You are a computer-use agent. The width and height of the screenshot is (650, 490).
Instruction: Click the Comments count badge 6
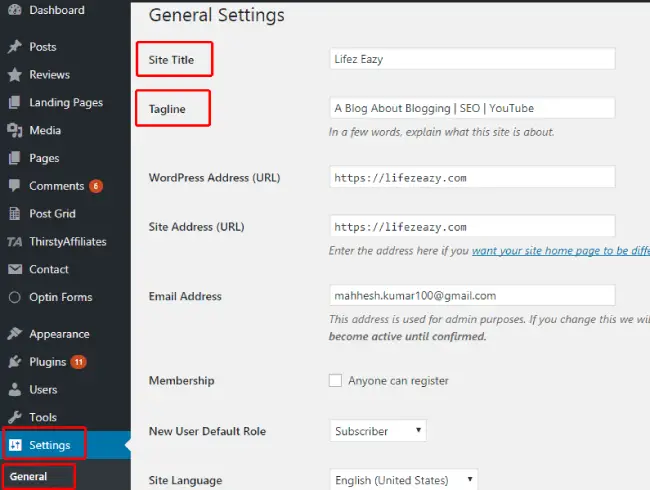pos(96,186)
